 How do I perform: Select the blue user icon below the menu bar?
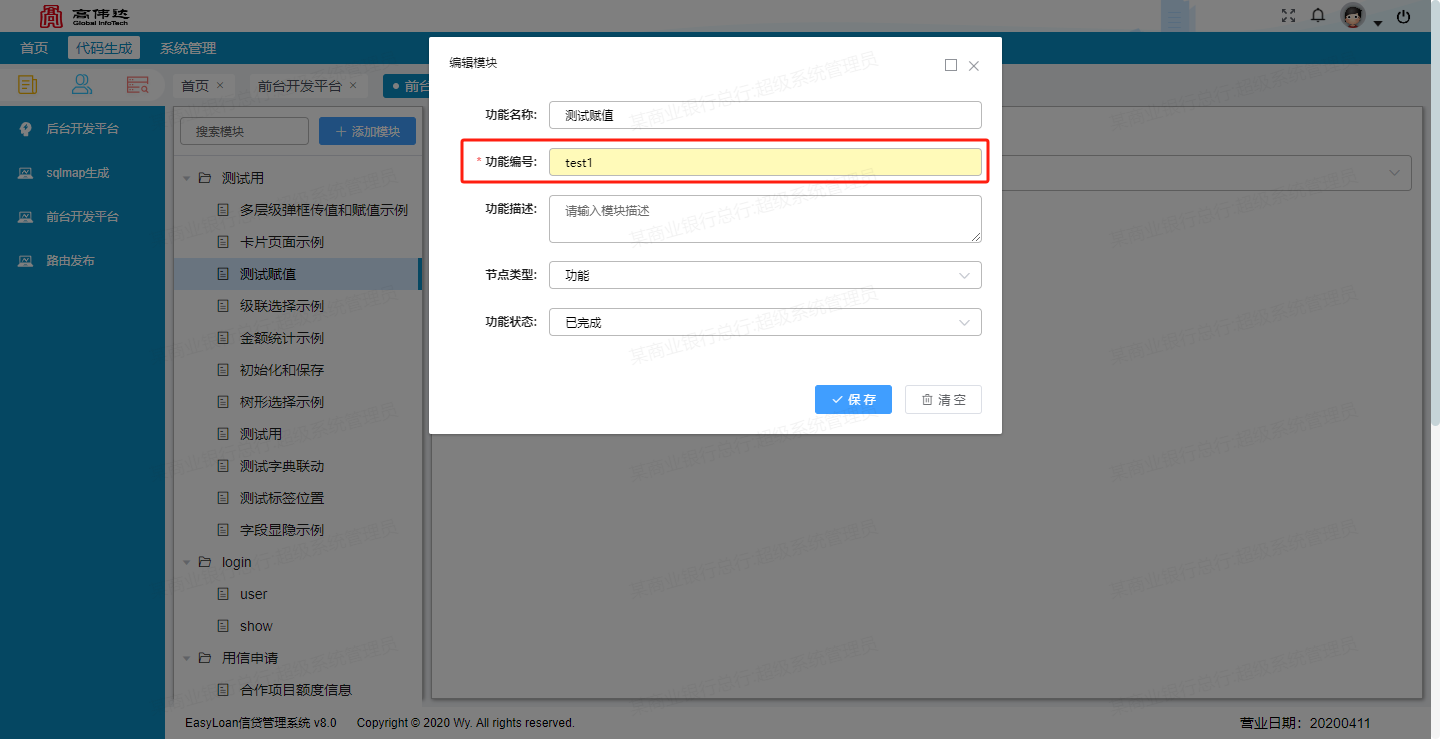(x=82, y=84)
